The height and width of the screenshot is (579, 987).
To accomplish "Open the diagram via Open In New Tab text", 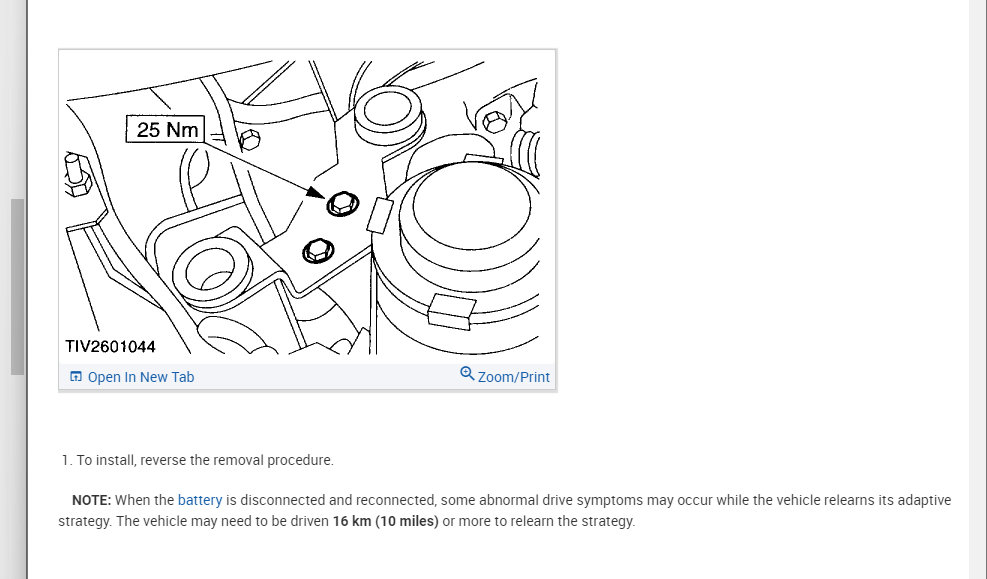I will coord(141,377).
